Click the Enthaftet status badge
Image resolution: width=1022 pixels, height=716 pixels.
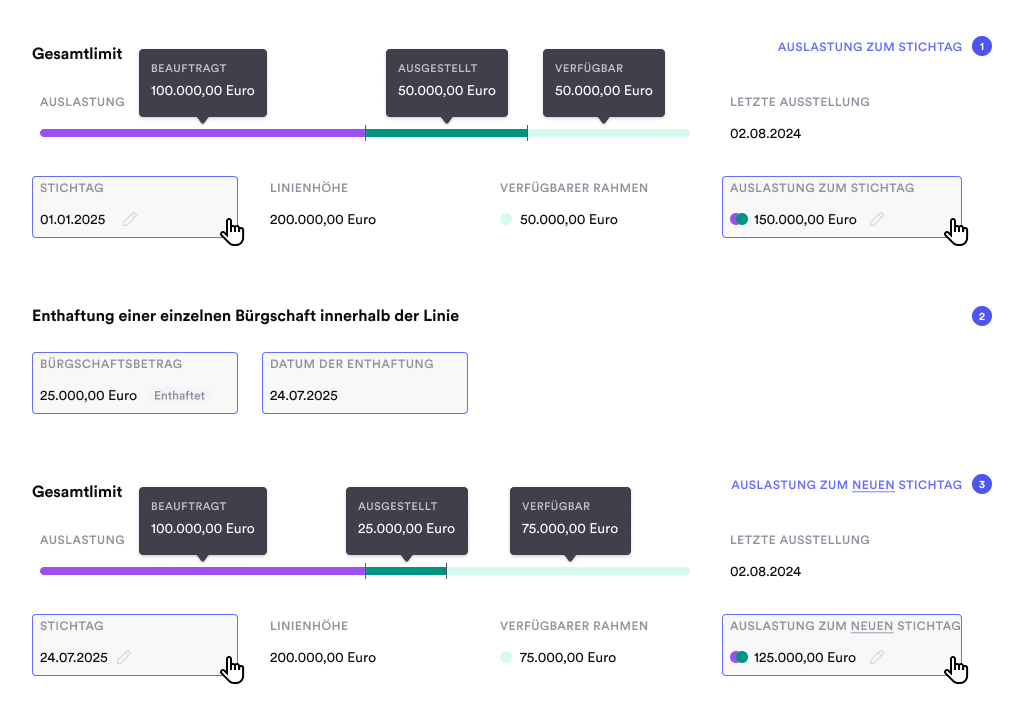(x=180, y=395)
